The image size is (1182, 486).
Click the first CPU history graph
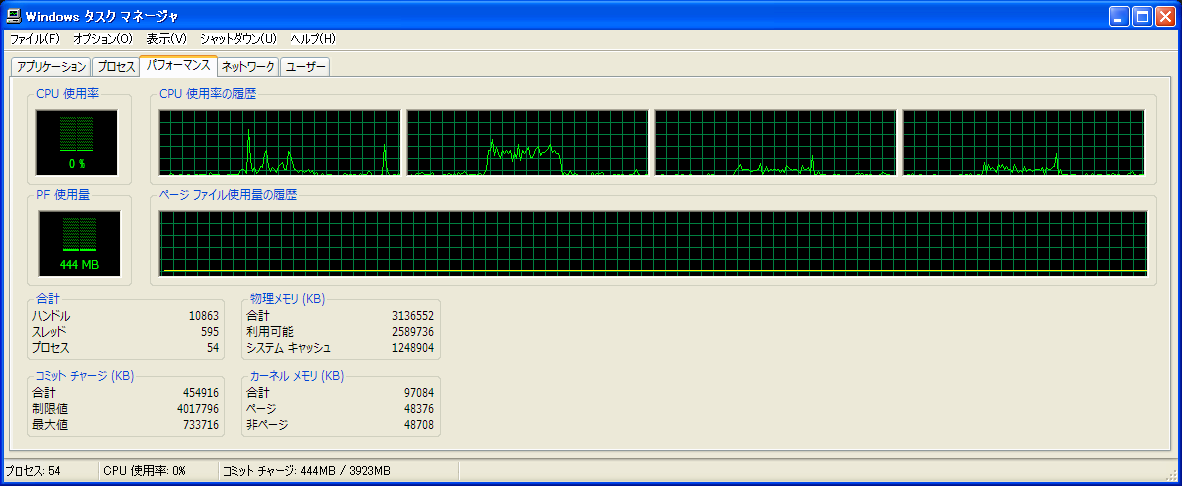click(279, 142)
